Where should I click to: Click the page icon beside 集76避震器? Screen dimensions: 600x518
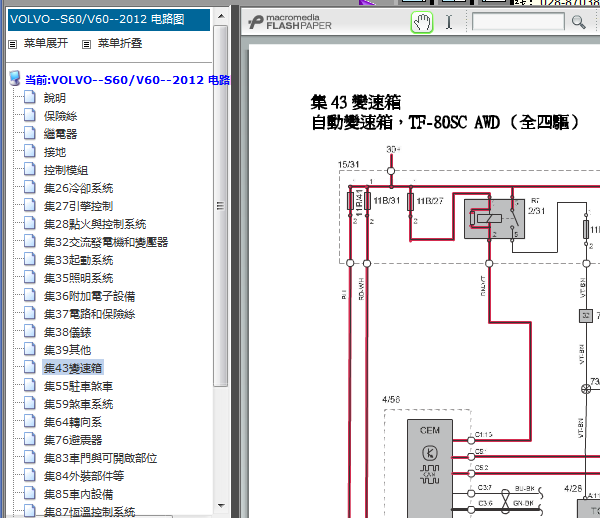pyautogui.click(x=30, y=439)
